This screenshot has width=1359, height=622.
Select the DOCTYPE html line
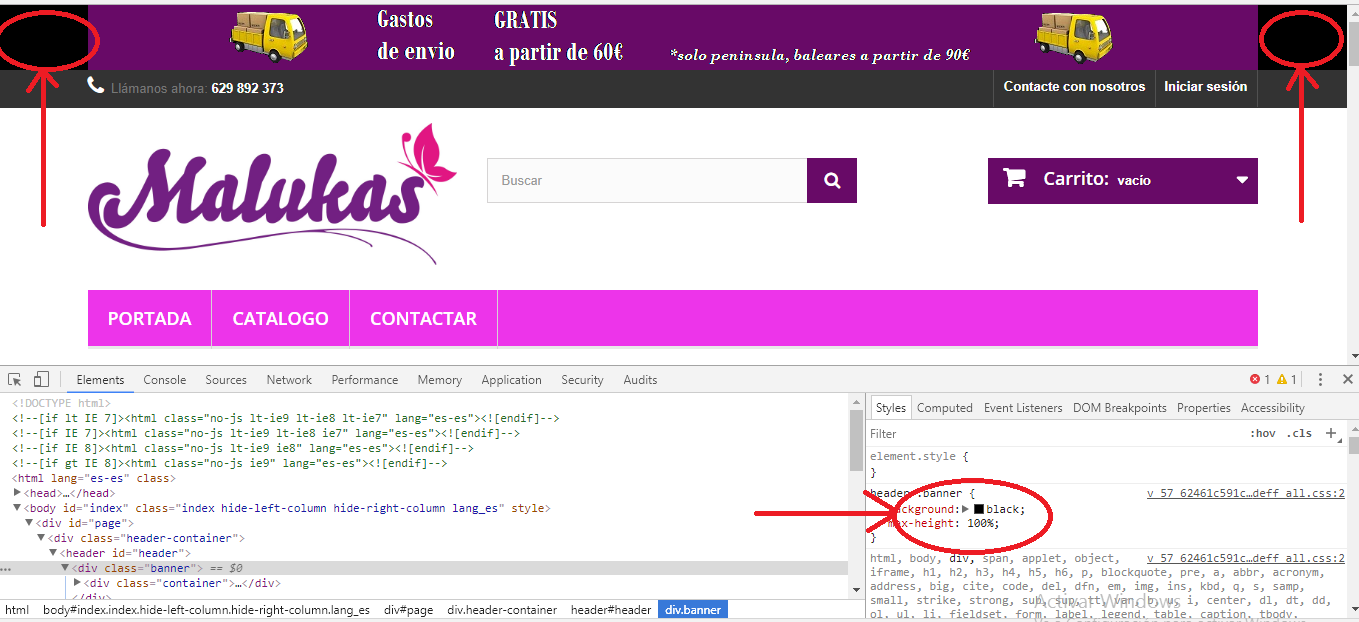pos(62,403)
